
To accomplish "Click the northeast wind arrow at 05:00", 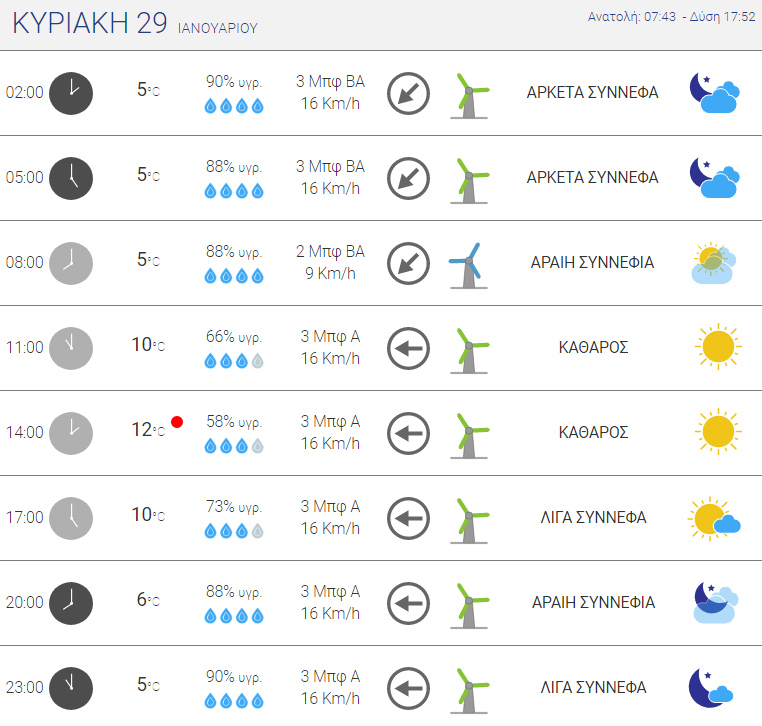I will tap(408, 178).
